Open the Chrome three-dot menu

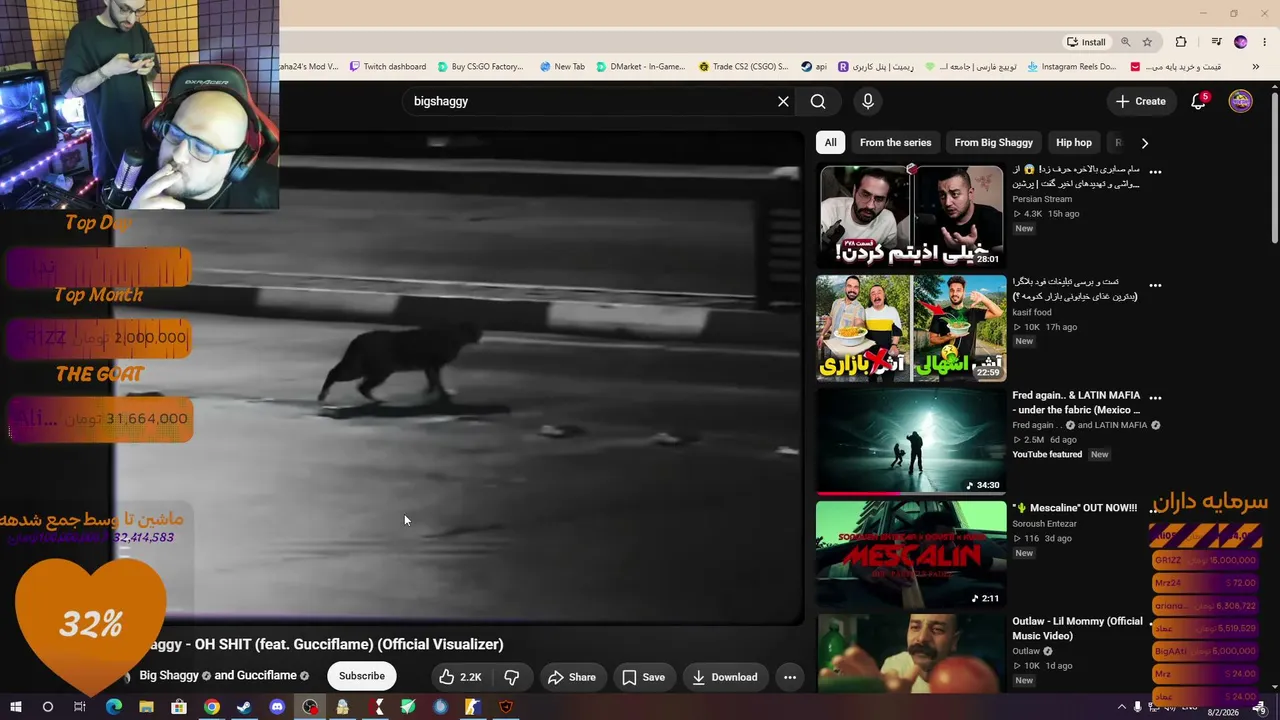tap(1265, 42)
